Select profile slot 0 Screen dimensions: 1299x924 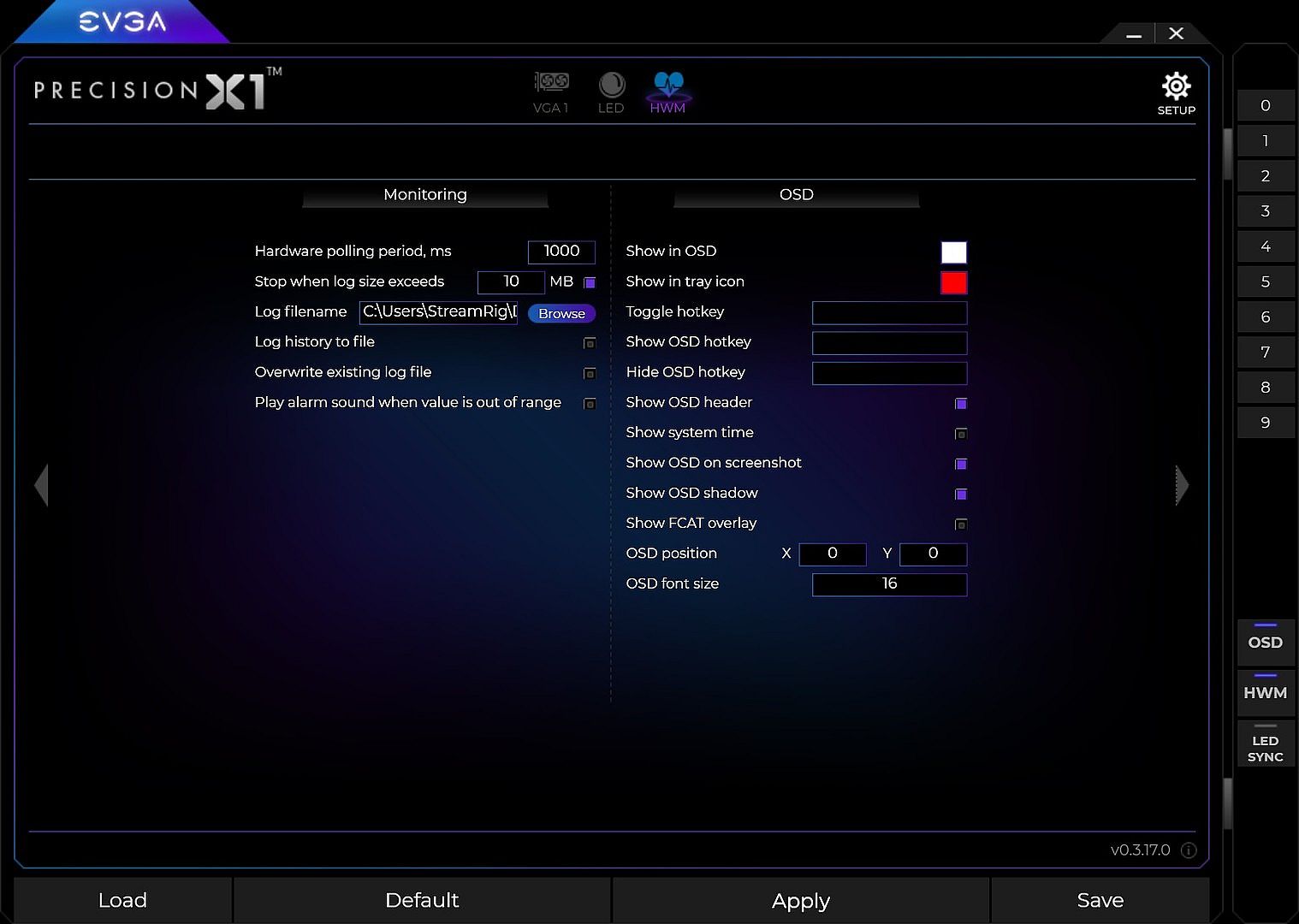point(1266,106)
